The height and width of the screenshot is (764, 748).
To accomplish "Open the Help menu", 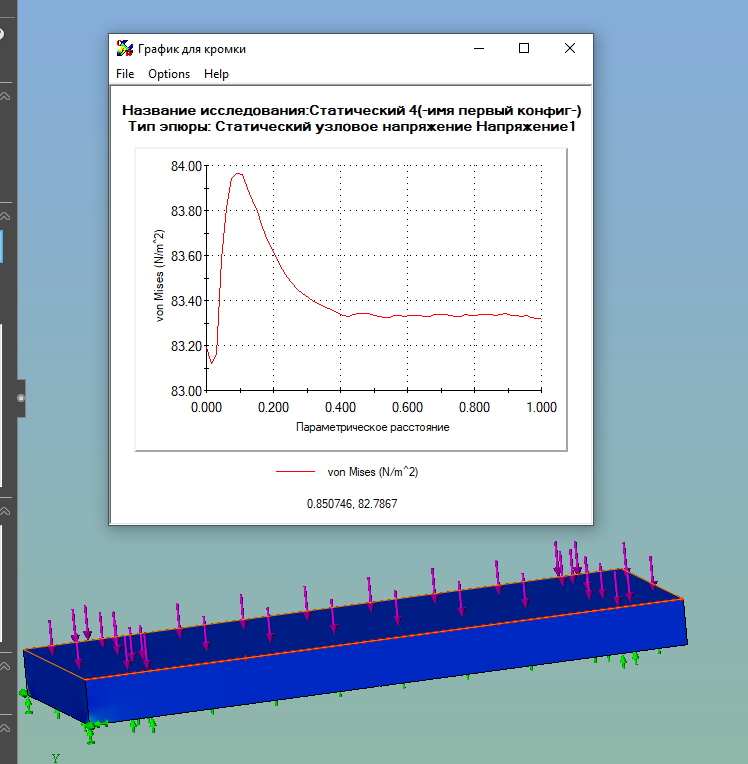I will pyautogui.click(x=216, y=74).
